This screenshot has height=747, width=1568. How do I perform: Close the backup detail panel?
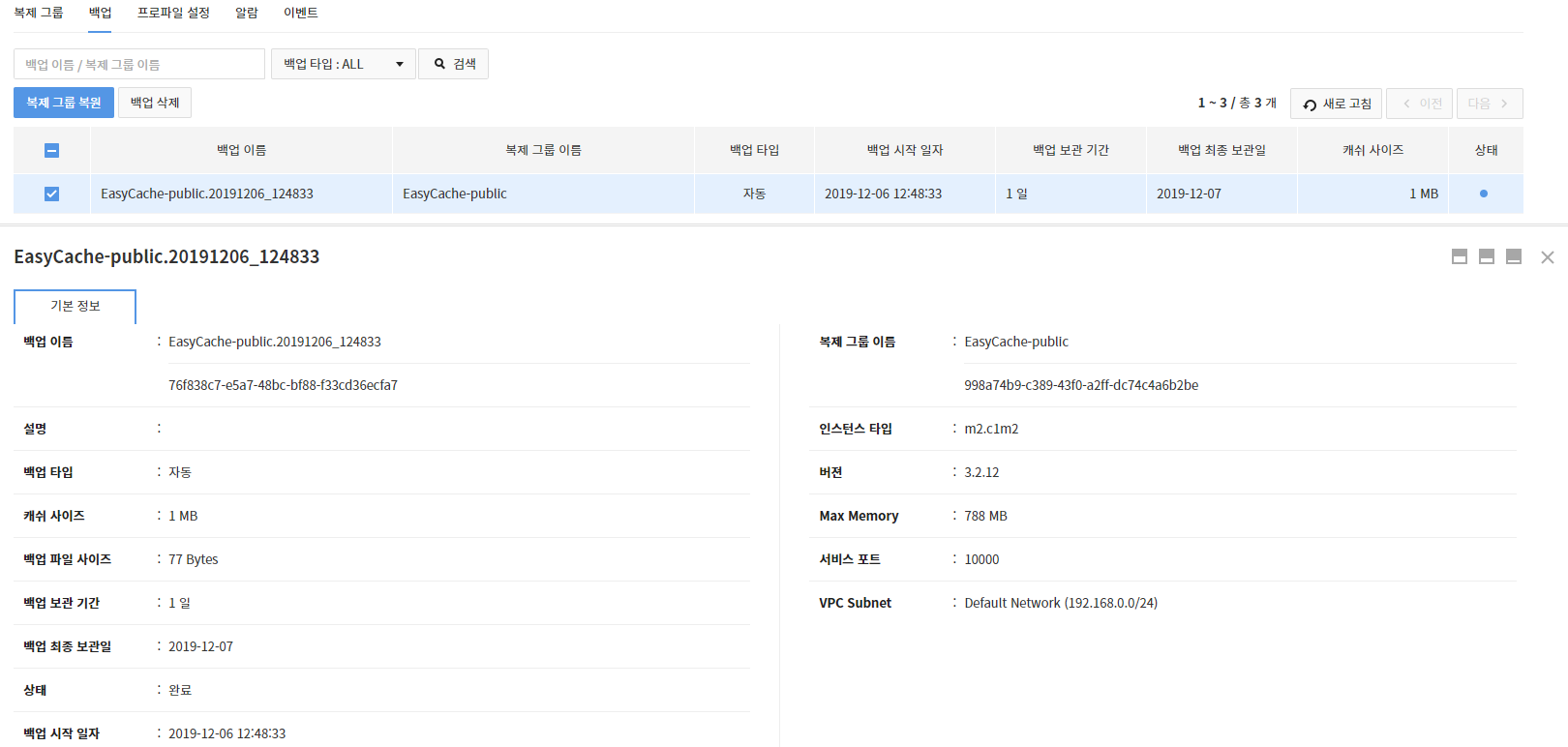pos(1548,257)
